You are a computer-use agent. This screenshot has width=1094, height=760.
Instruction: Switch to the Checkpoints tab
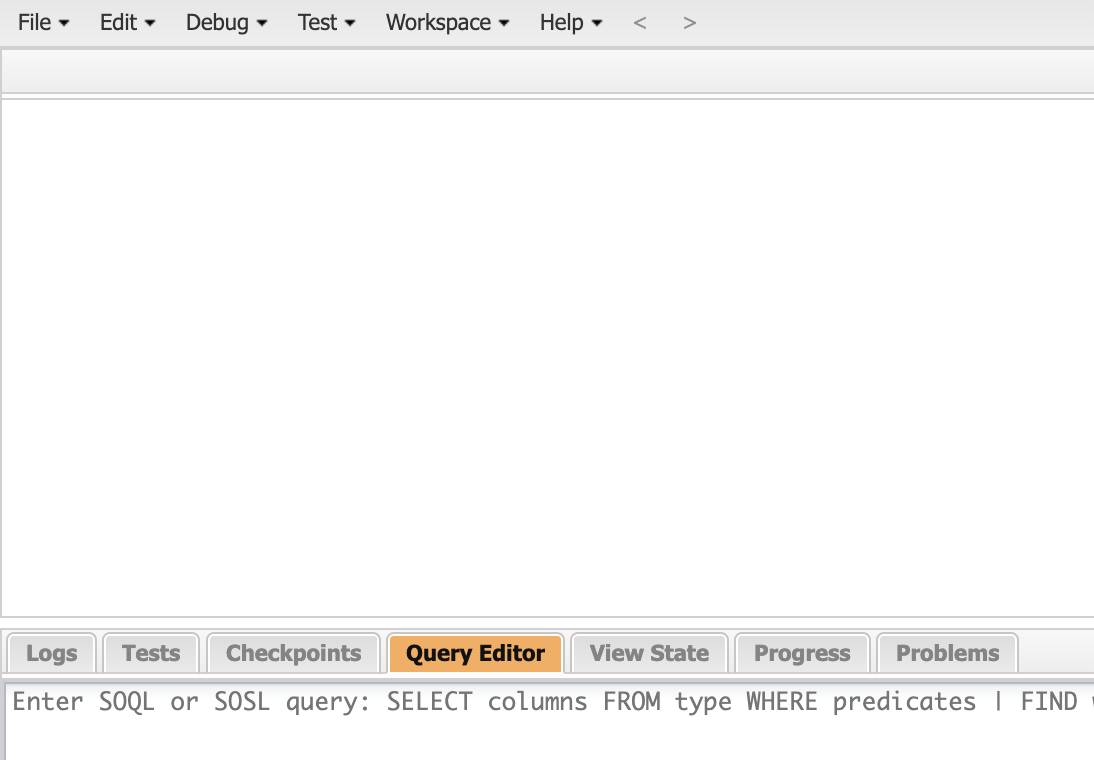[294, 653]
